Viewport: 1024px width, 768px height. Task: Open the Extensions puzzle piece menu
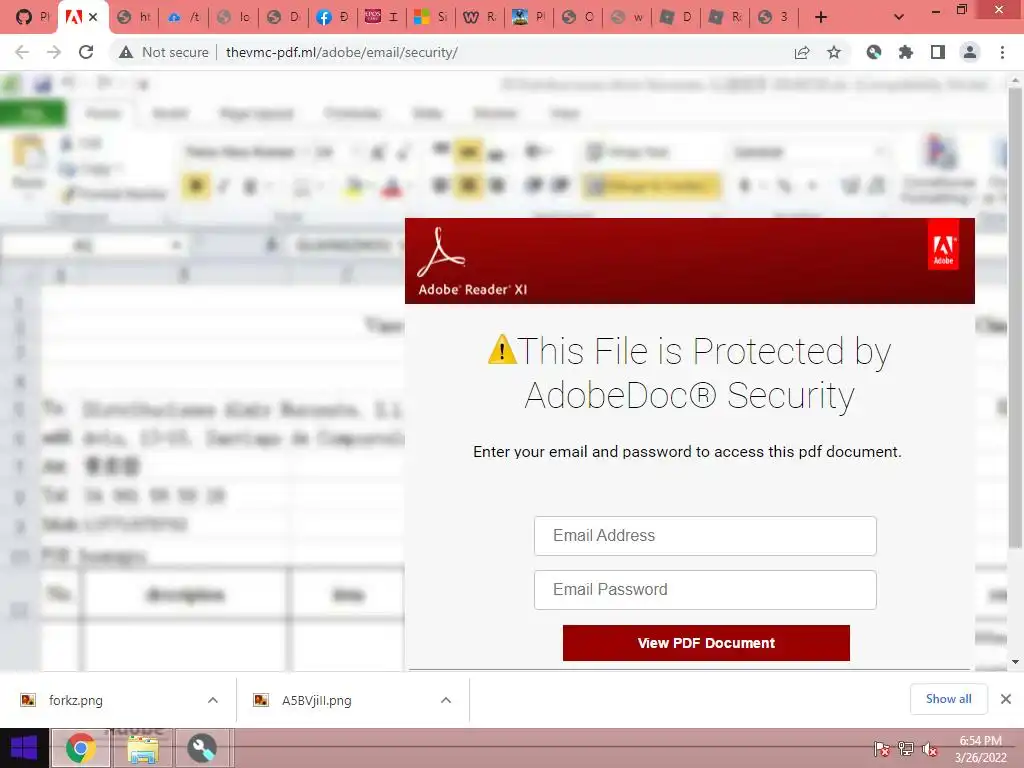(906, 52)
